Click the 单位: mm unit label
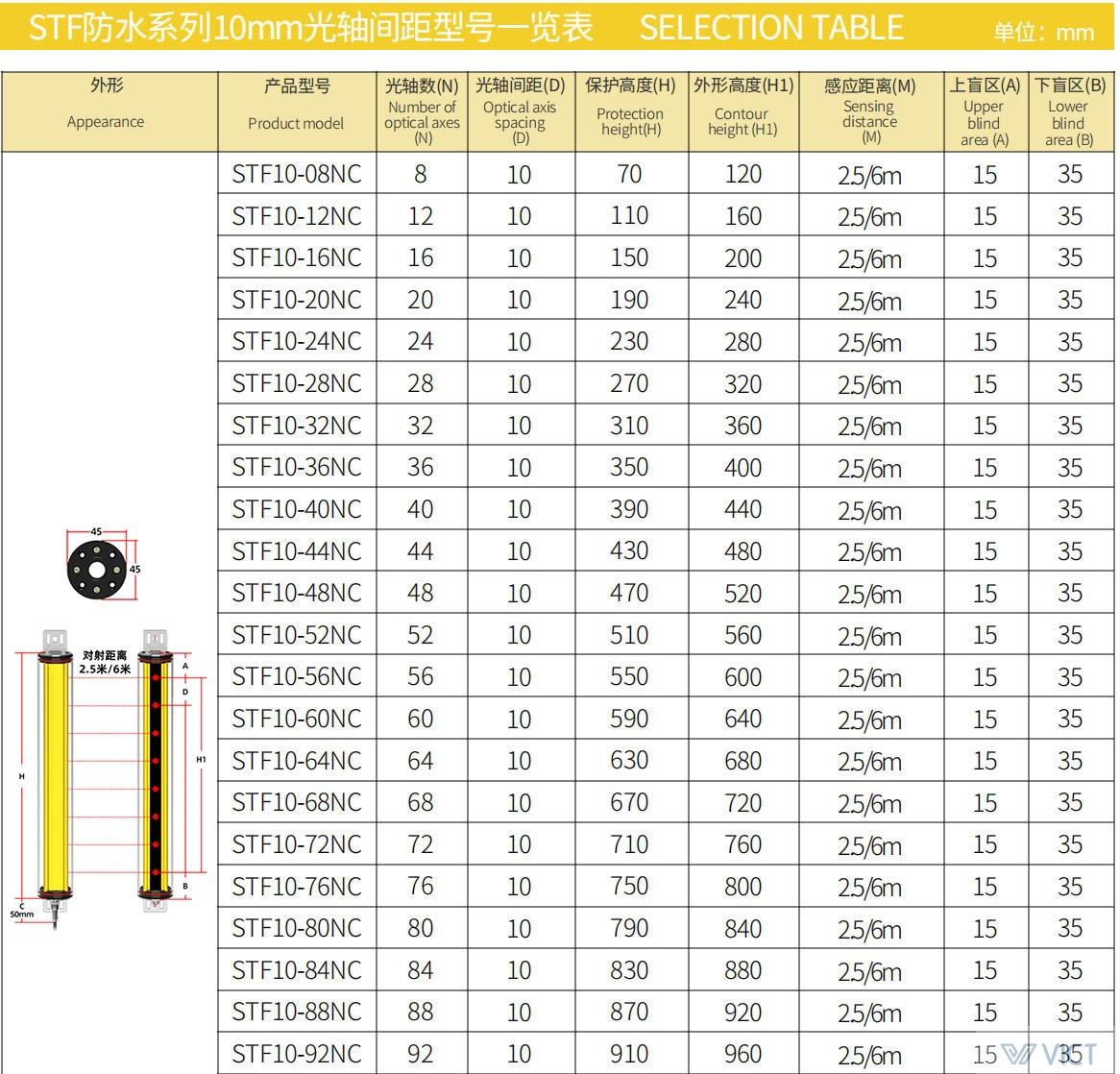The width and height of the screenshot is (1120, 1074). [1043, 33]
